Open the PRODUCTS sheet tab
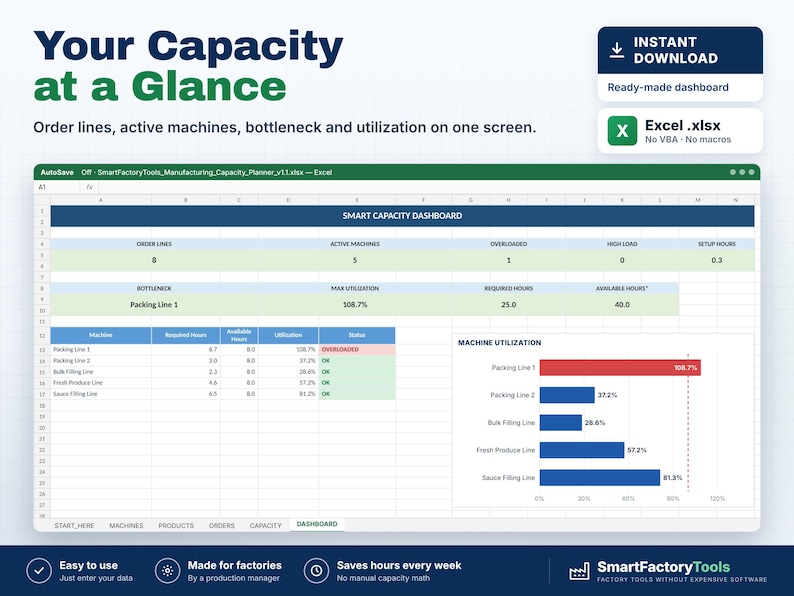The width and height of the screenshot is (794, 596). click(x=176, y=526)
